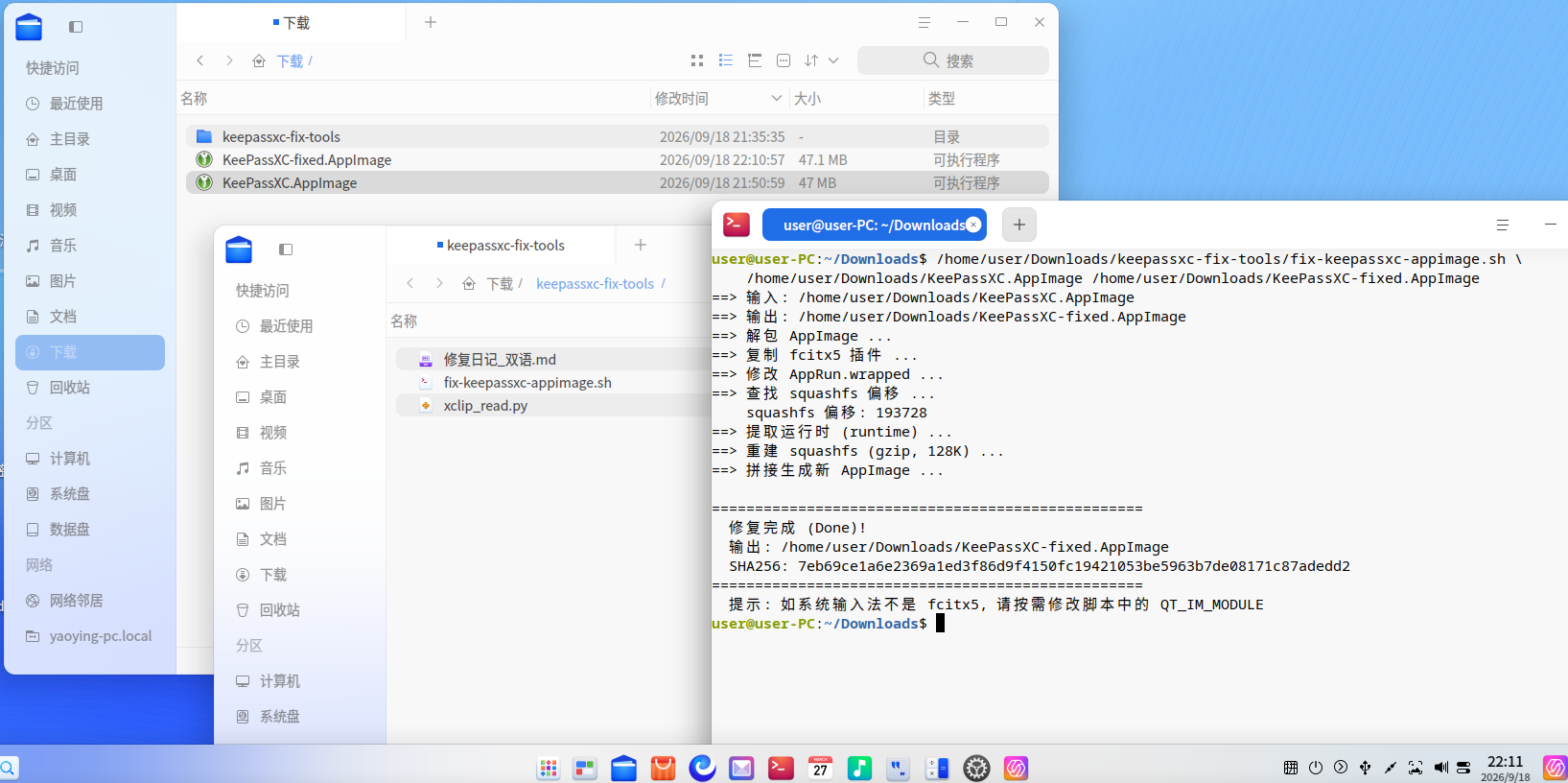Open 桌面 in the 下载 window sidebar
1568x783 pixels.
pyautogui.click(x=90, y=175)
